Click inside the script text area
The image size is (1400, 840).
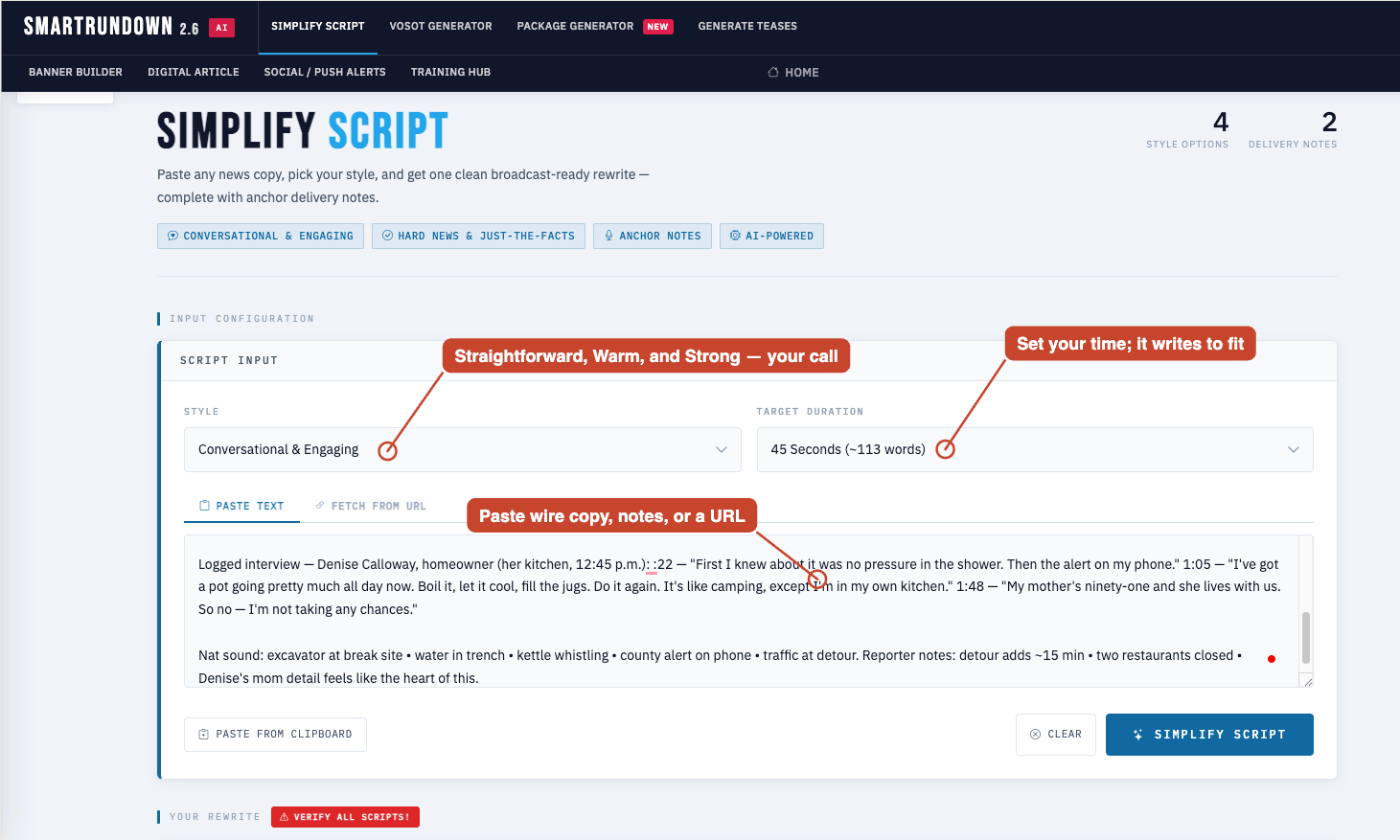coord(741,611)
